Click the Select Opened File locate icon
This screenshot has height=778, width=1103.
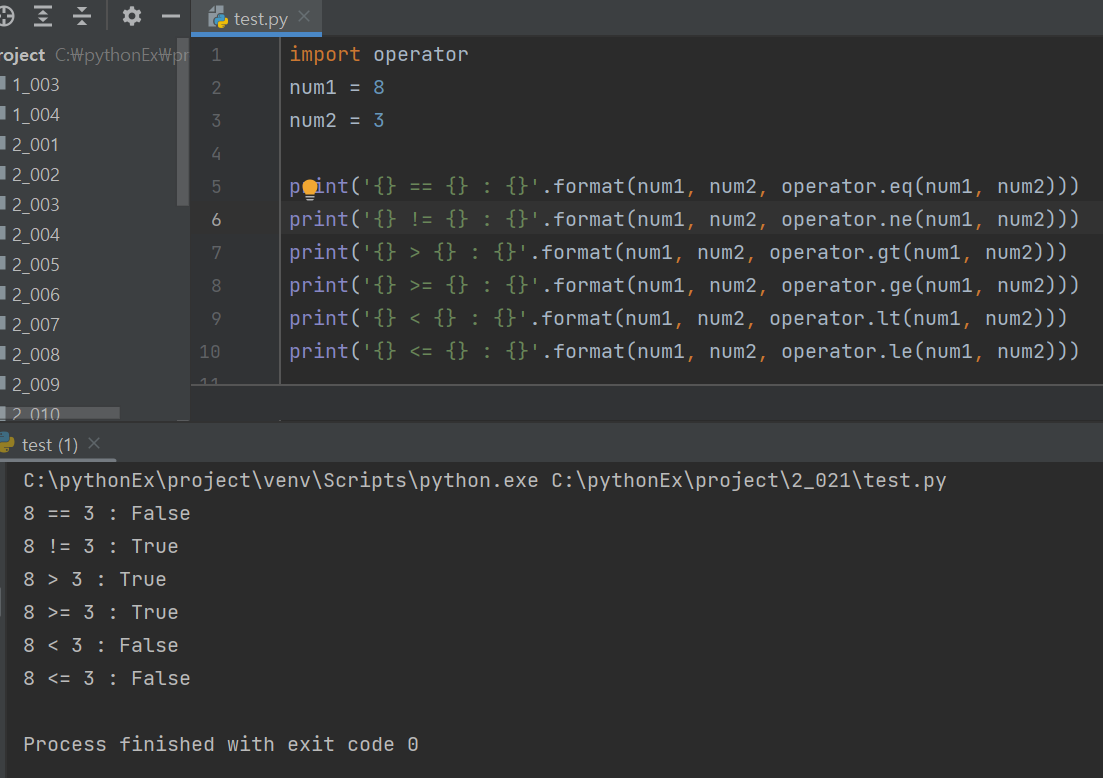[6, 15]
